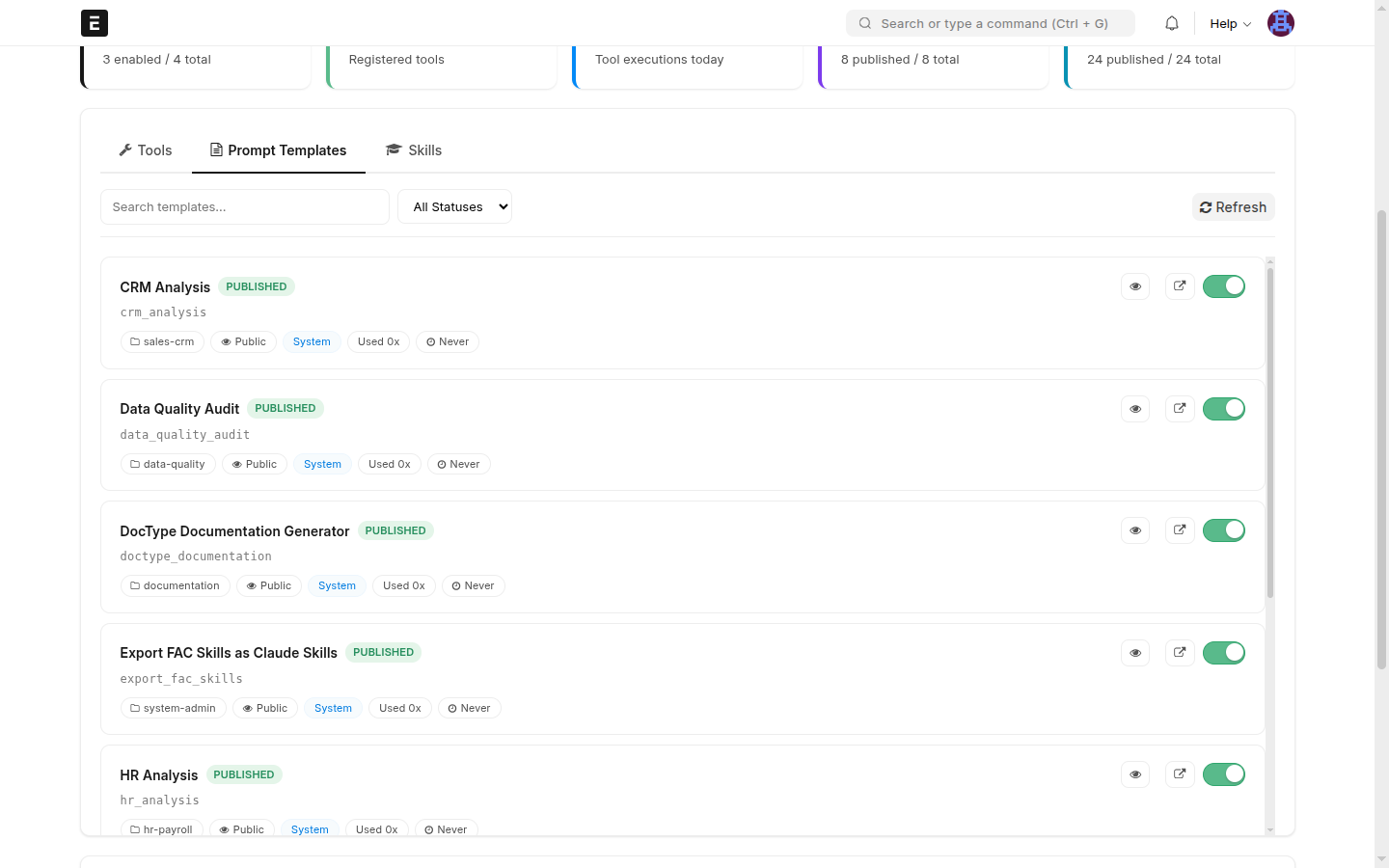This screenshot has width=1389, height=868.
Task: Open DocType Documentation Generator external link icon
Action: (x=1180, y=530)
